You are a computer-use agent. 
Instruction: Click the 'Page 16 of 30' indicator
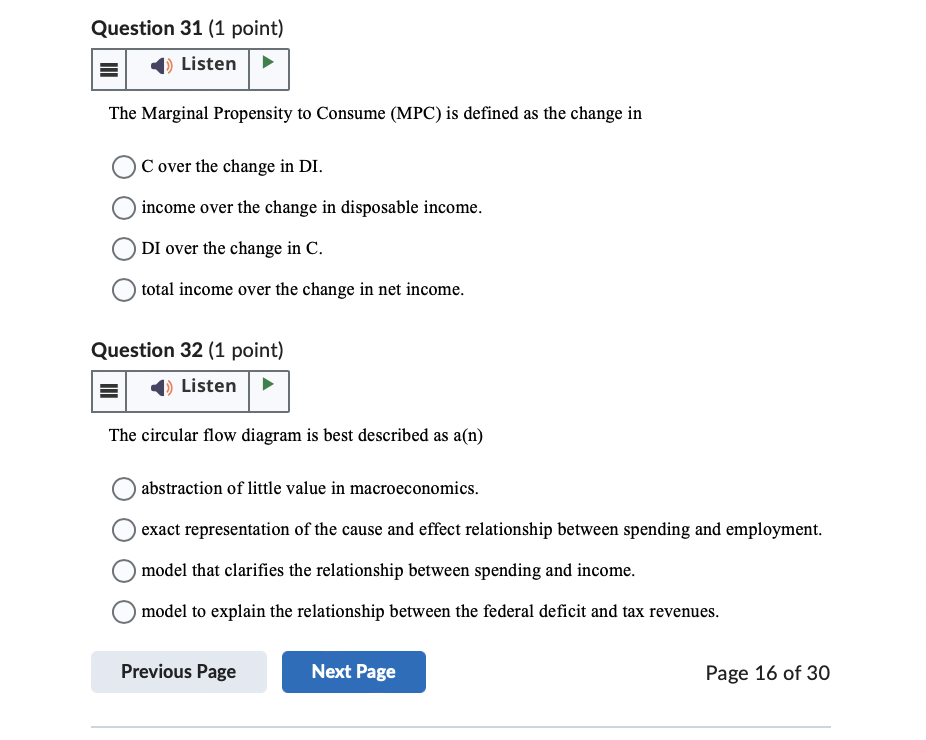767,673
